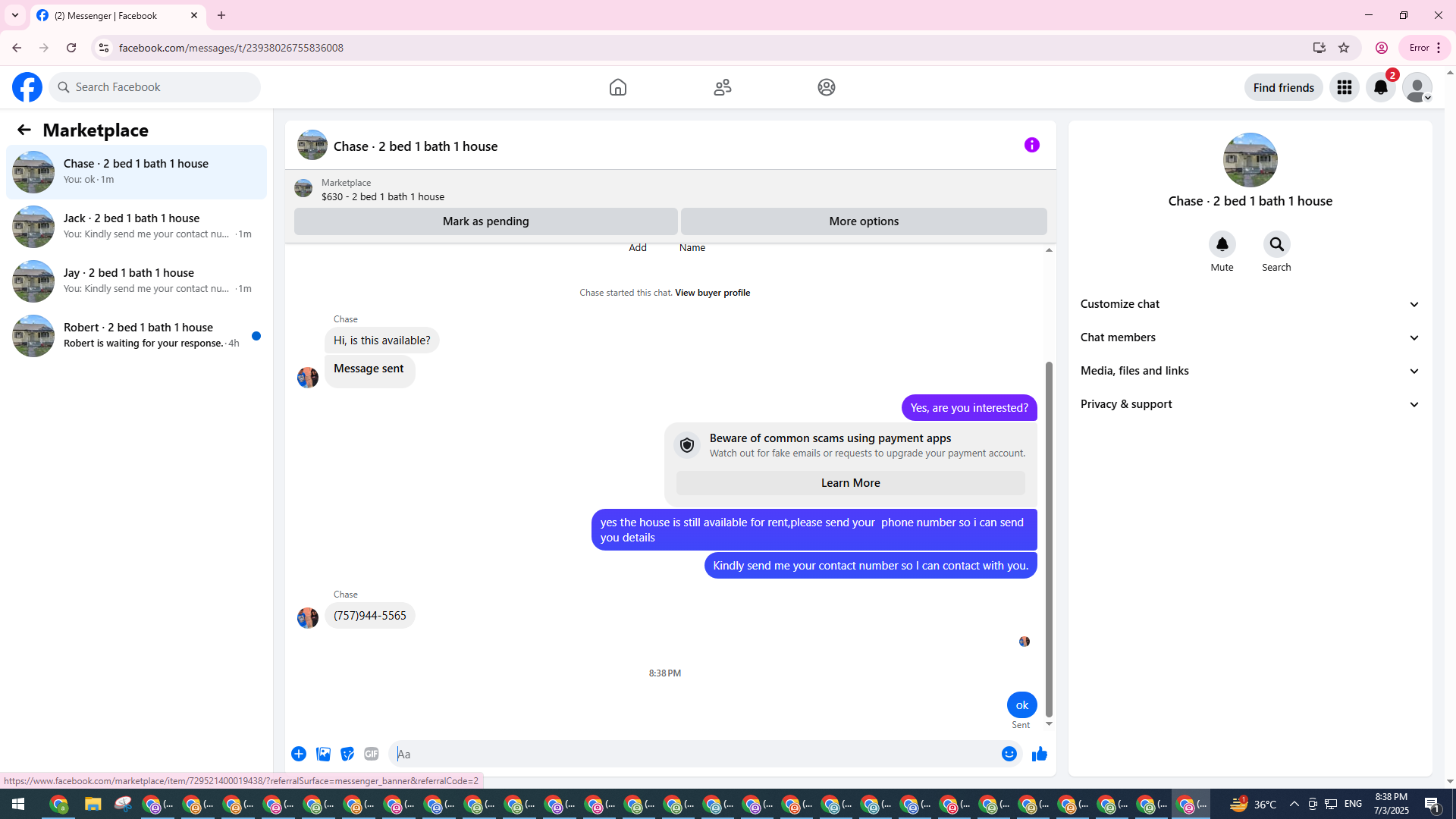Click the thumbs-up like button
This screenshot has width=1456, height=819.
click(1039, 754)
